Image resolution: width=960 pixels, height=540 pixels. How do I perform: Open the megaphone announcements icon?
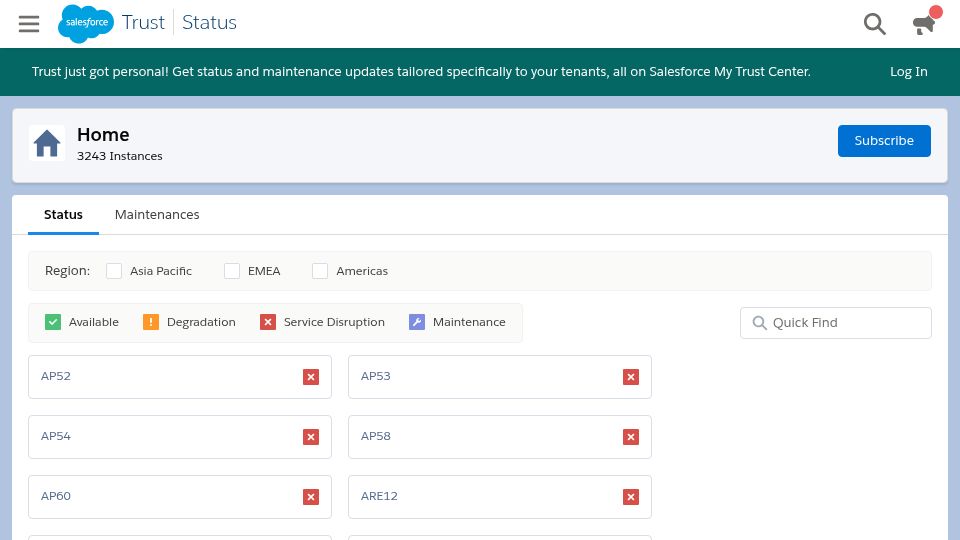point(924,24)
